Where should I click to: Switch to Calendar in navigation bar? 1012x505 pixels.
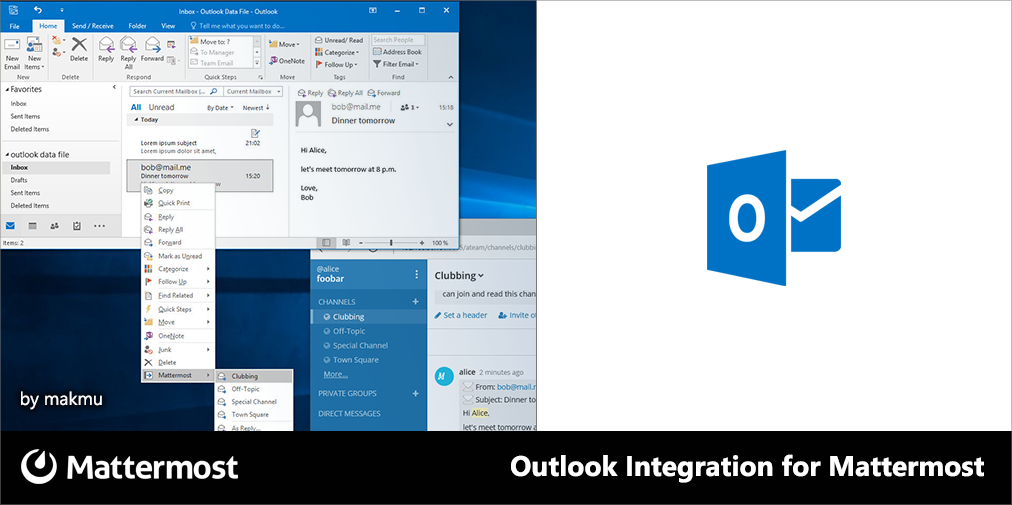32,225
